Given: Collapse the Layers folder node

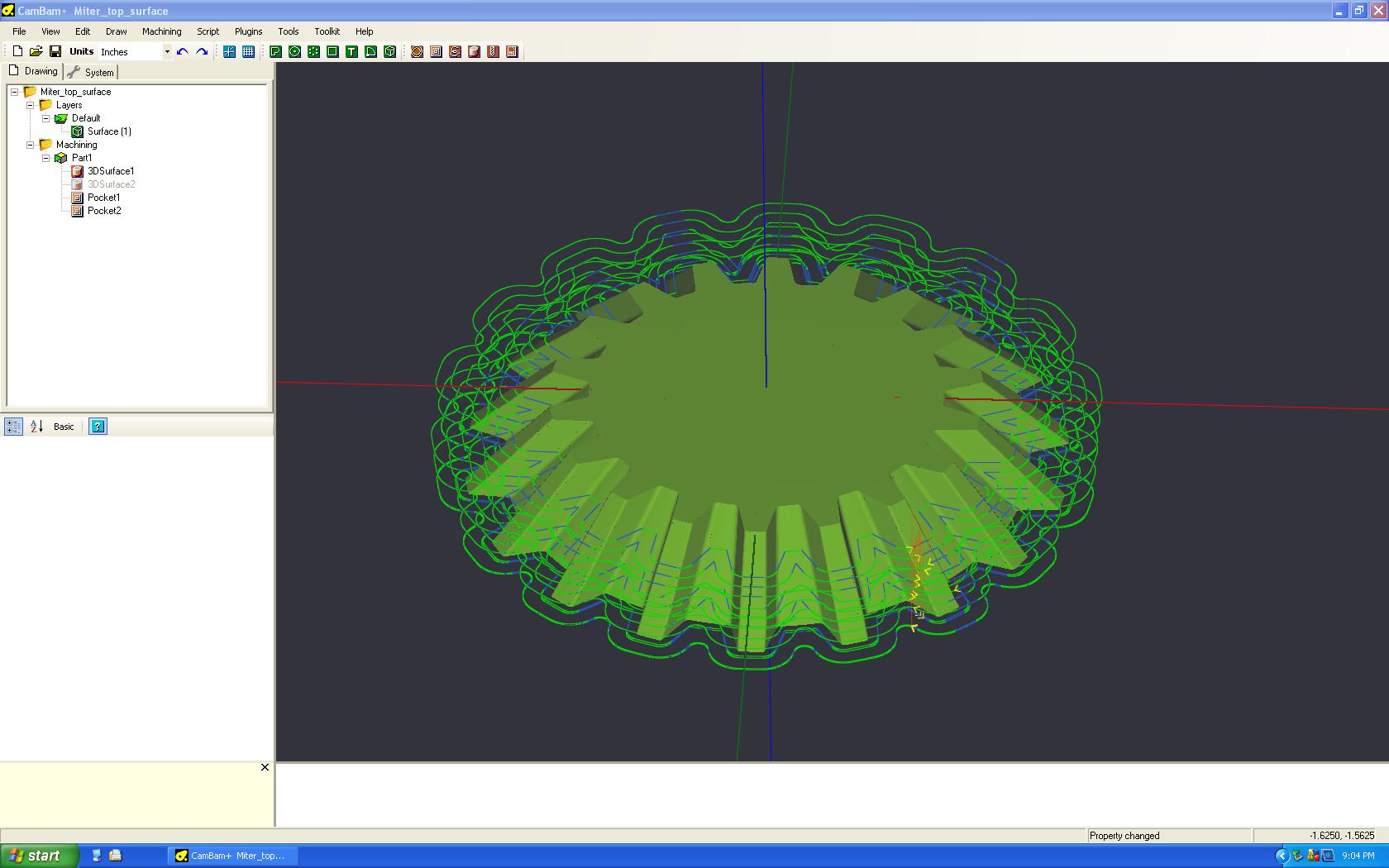Looking at the screenshot, I should pyautogui.click(x=31, y=105).
